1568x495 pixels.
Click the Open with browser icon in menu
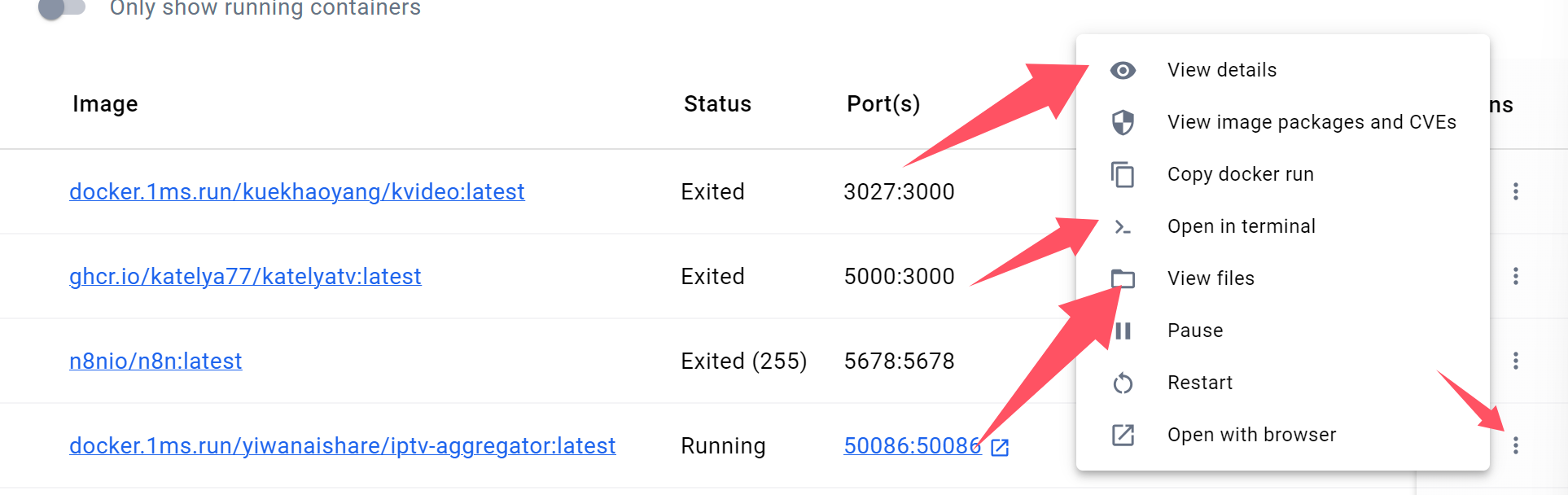tap(1123, 436)
